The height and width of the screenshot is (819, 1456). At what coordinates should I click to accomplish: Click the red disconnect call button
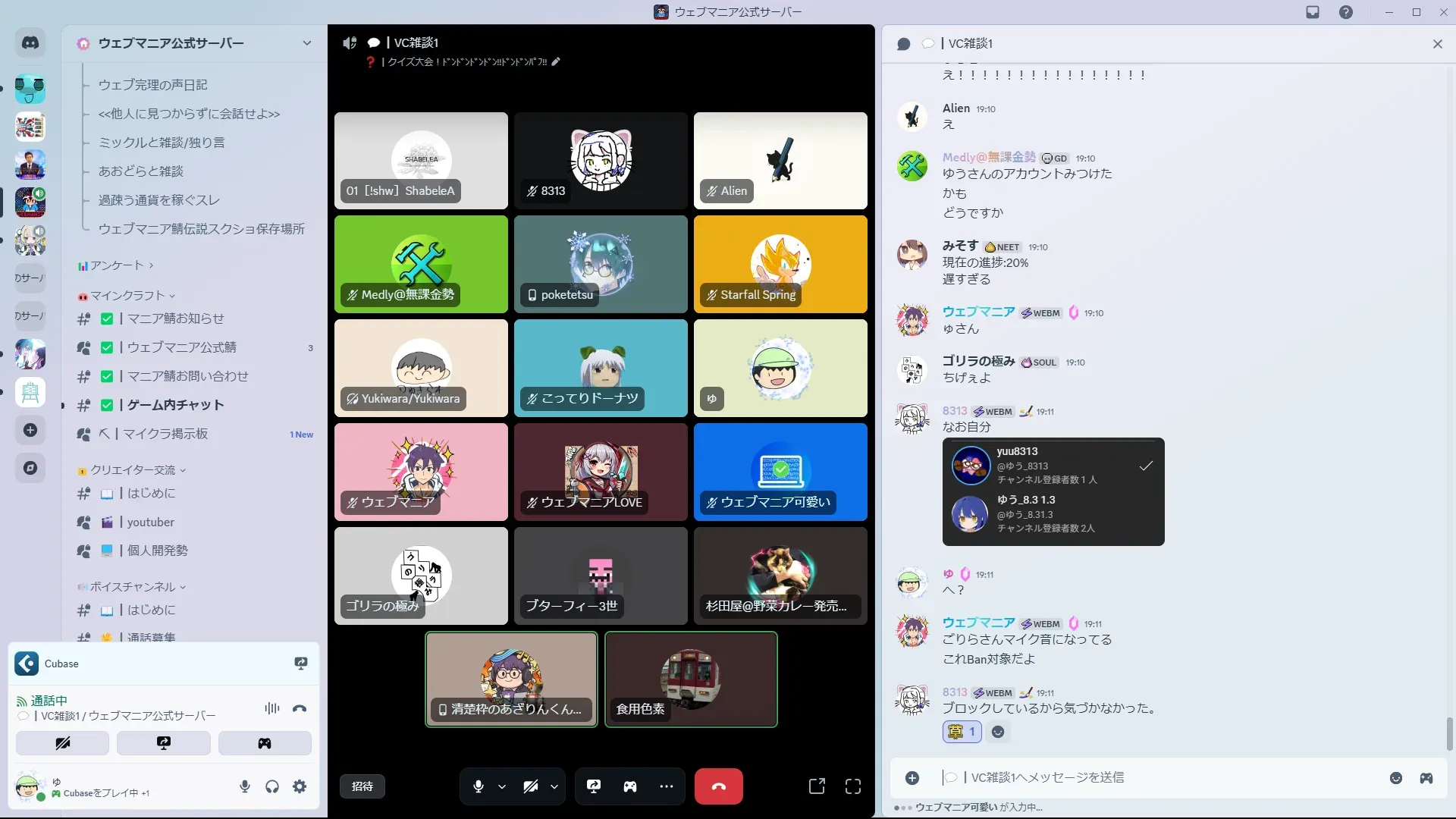tap(718, 786)
